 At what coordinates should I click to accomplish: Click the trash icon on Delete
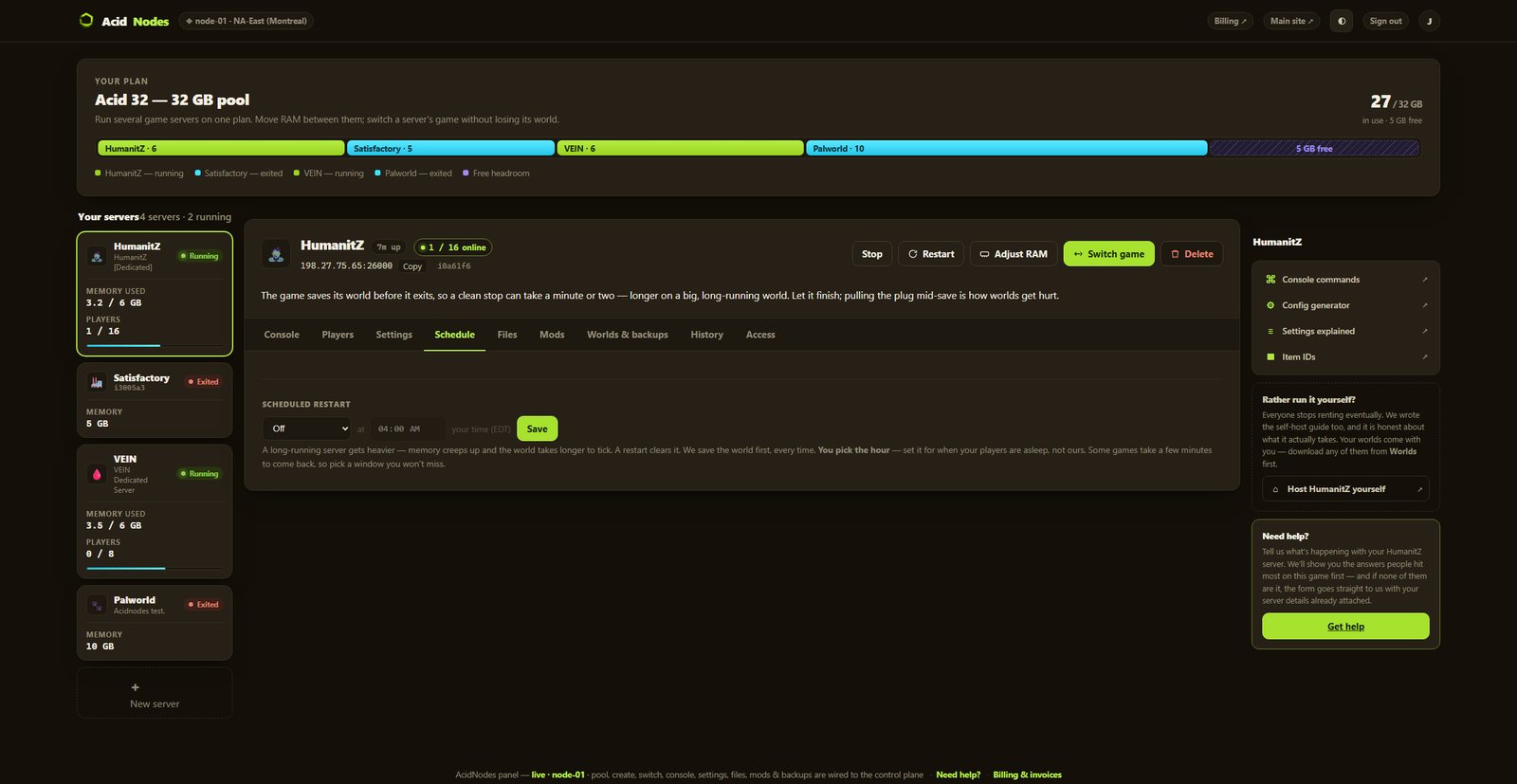[1176, 254]
